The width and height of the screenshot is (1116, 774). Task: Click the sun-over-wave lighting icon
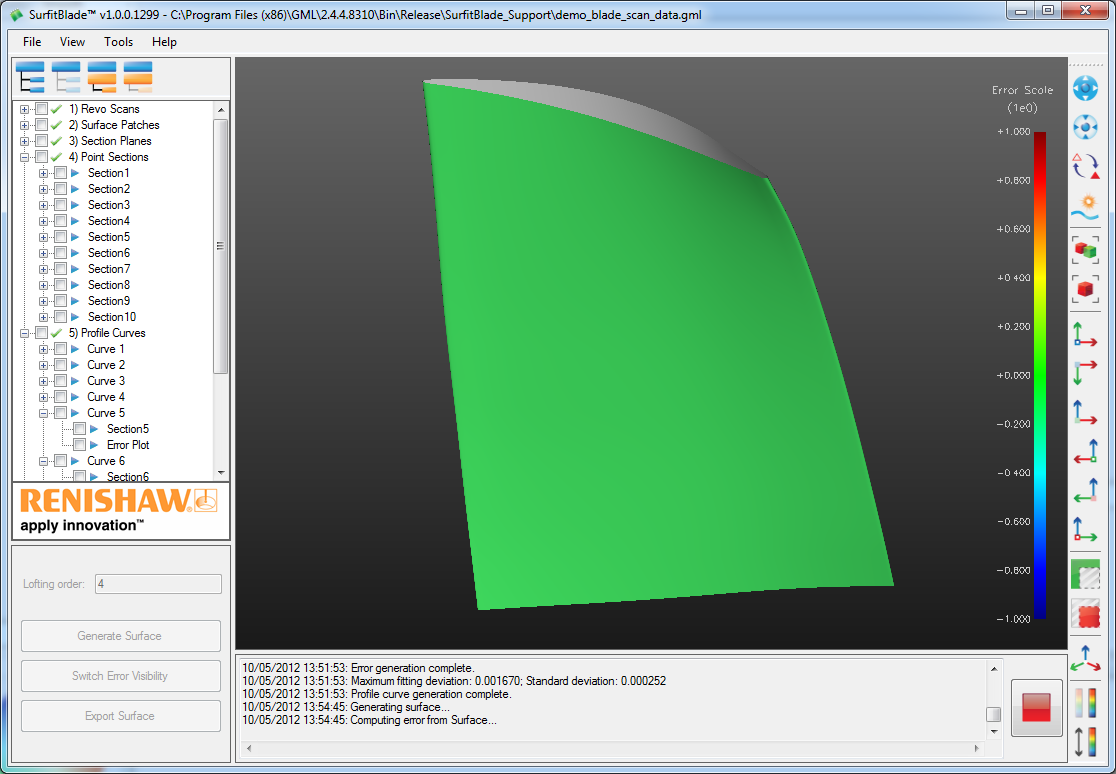(x=1085, y=206)
